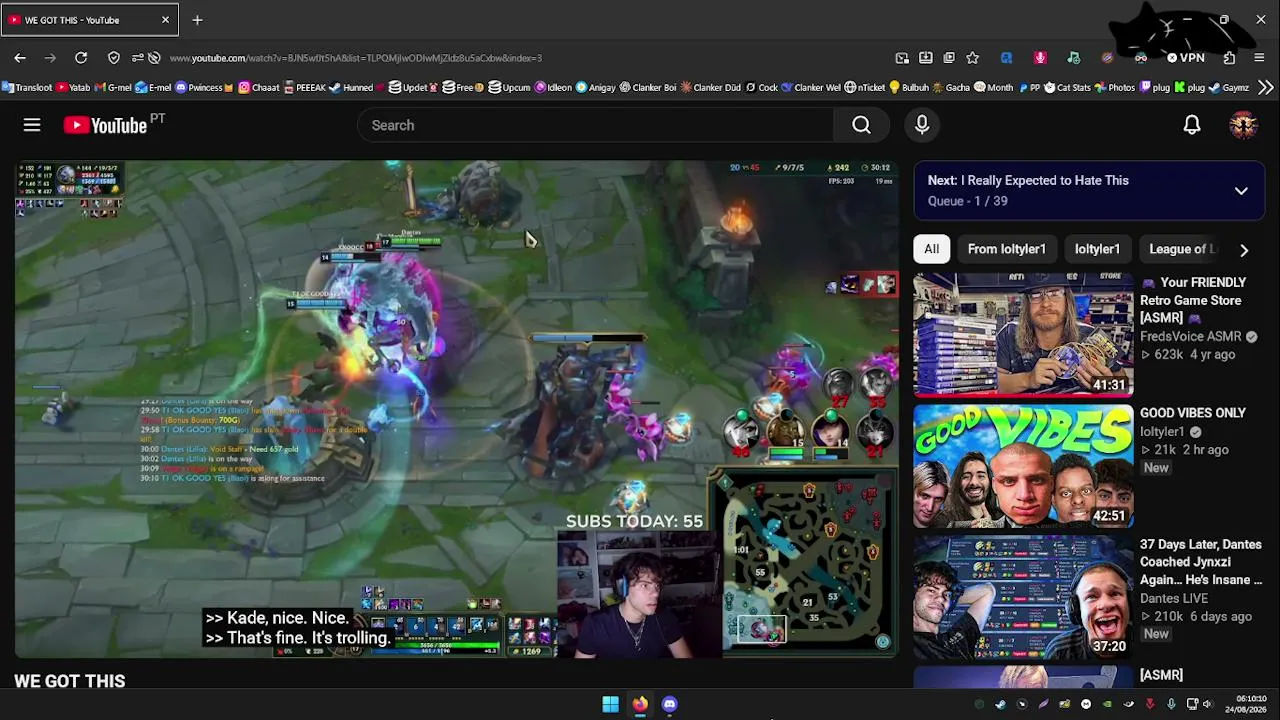Image resolution: width=1280 pixels, height=720 pixels.
Task: Select the loltyler1 filter chip
Action: 1097,249
